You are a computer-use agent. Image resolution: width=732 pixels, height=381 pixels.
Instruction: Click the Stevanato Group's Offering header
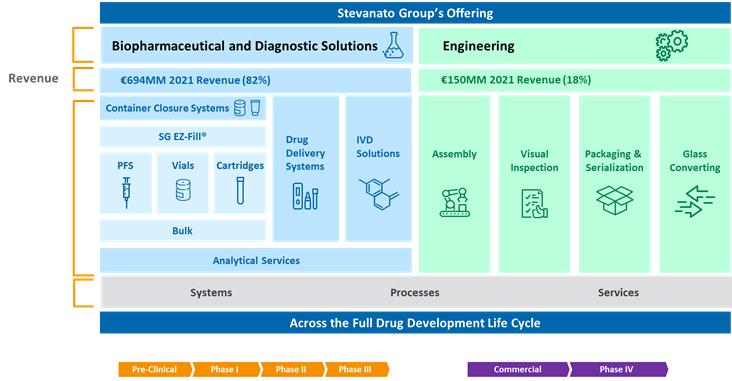point(415,13)
